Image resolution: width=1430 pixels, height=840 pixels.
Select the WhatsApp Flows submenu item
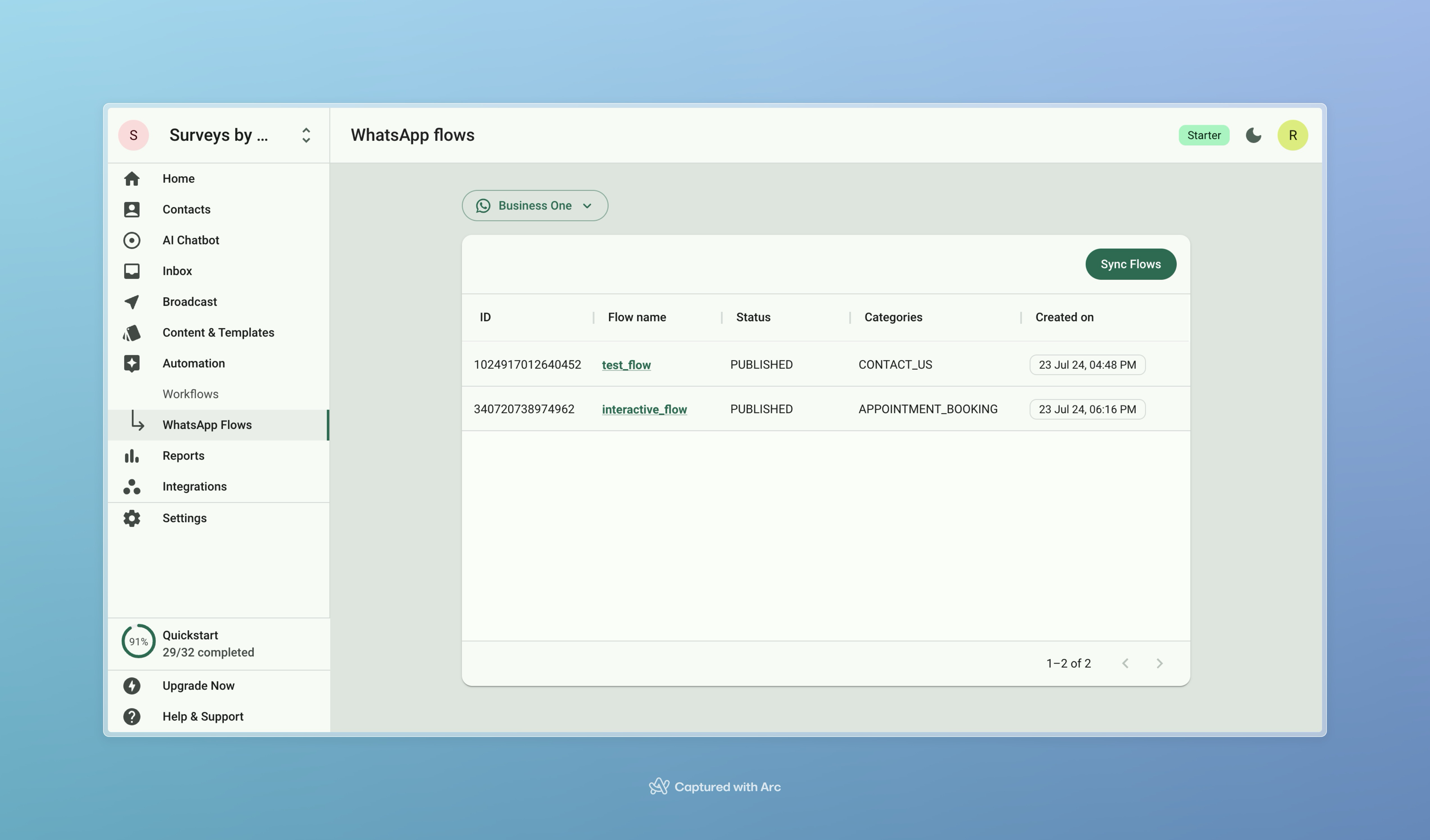[x=218, y=425]
